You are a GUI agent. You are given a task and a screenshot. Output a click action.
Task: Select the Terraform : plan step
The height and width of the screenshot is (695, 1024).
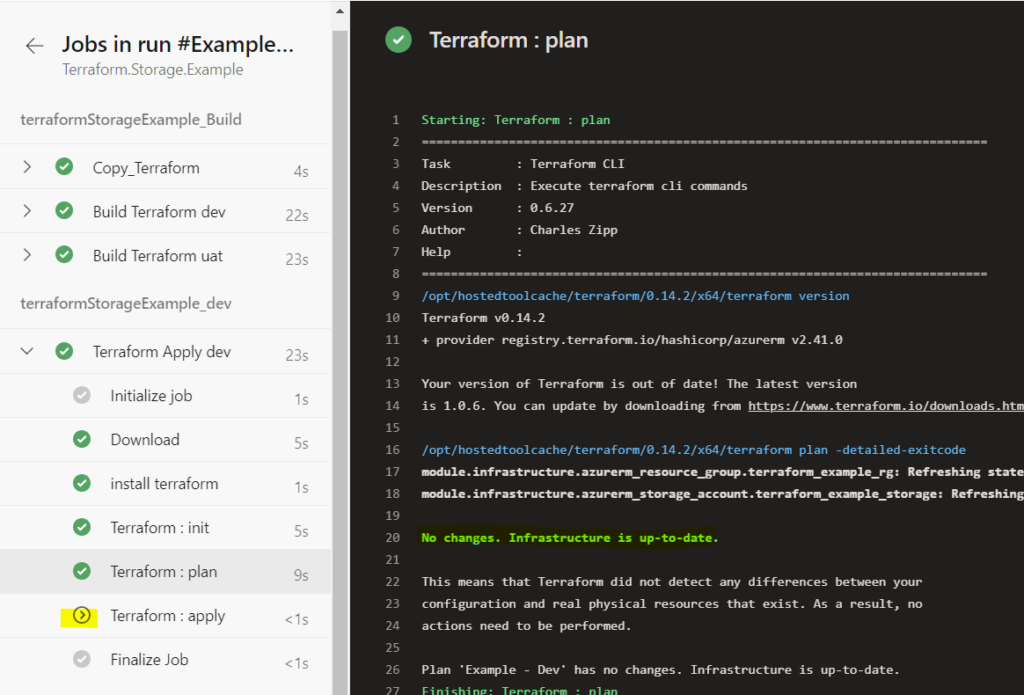163,572
